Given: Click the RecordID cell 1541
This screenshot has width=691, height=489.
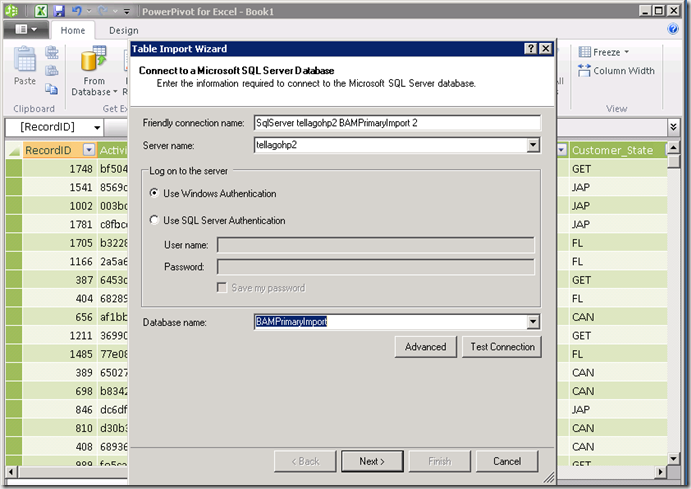Looking at the screenshot, I should point(59,187).
